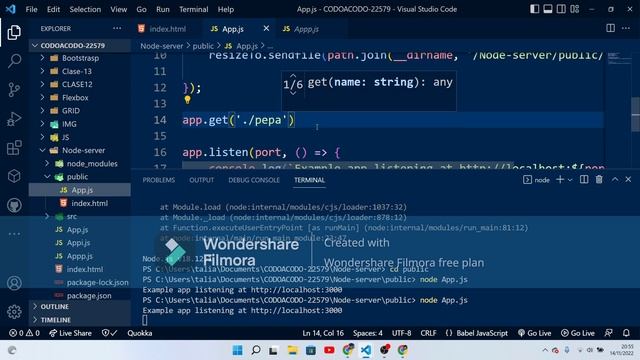Switch to the OUTPUT panel tab
This screenshot has height=360, width=640.
point(201,180)
